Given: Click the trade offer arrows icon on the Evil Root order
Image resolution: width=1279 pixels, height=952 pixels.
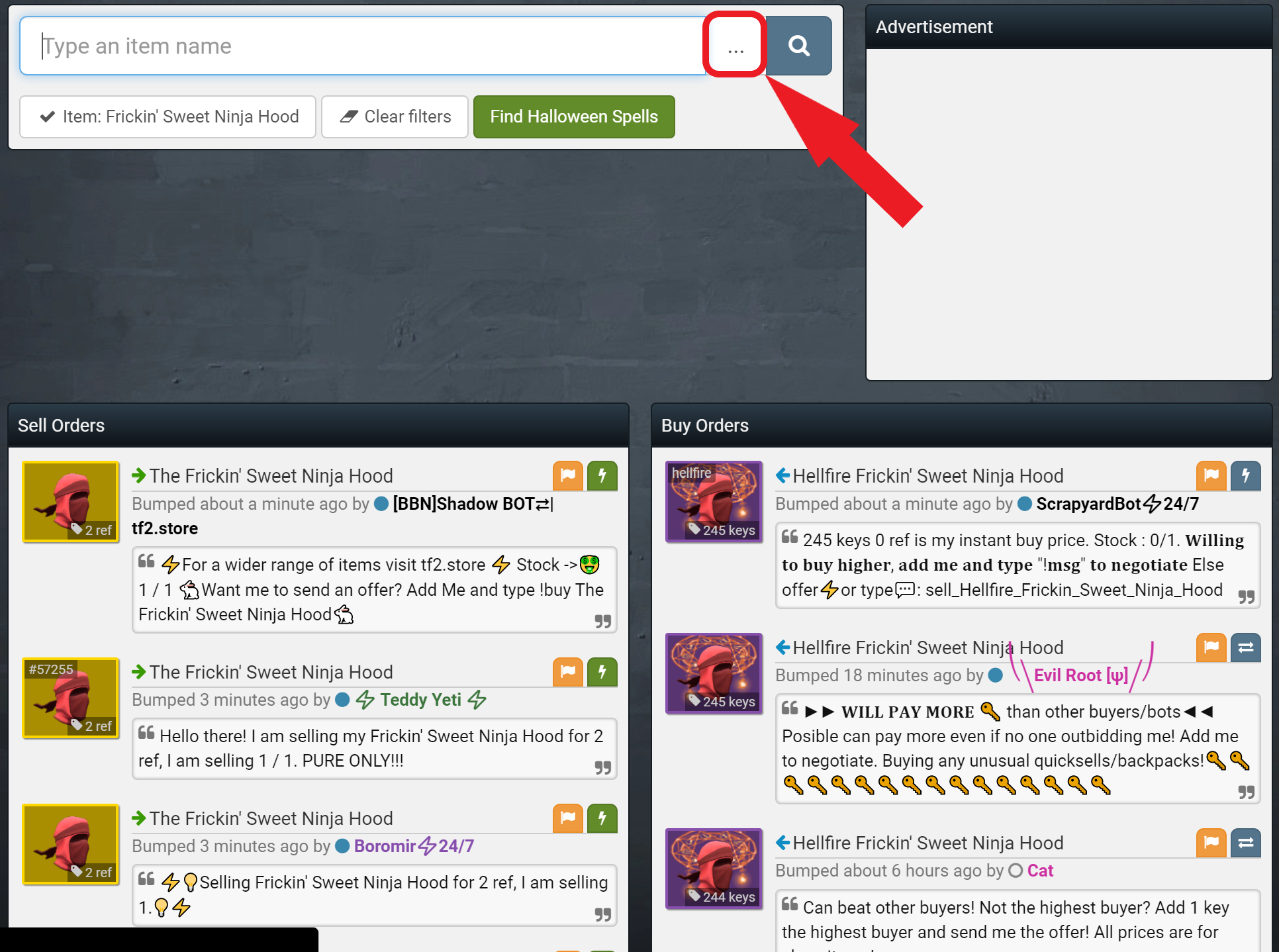Looking at the screenshot, I should [1245, 647].
